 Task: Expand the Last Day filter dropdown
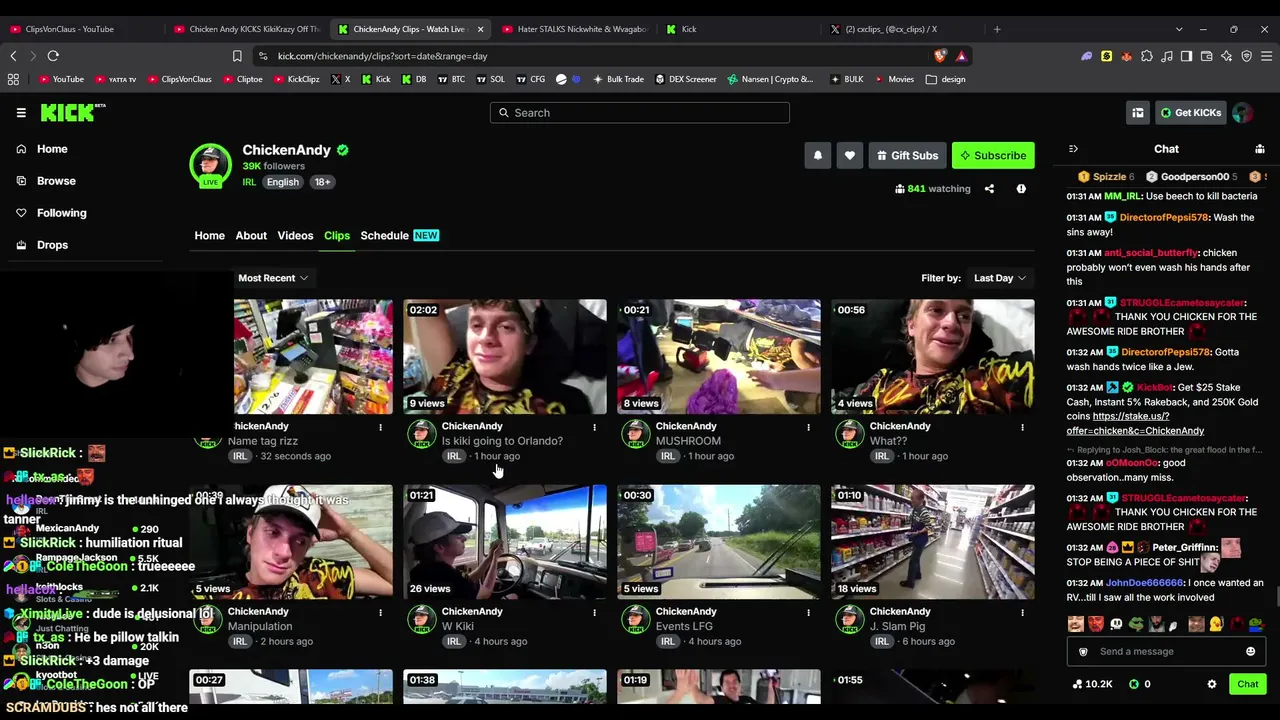click(x=1000, y=278)
